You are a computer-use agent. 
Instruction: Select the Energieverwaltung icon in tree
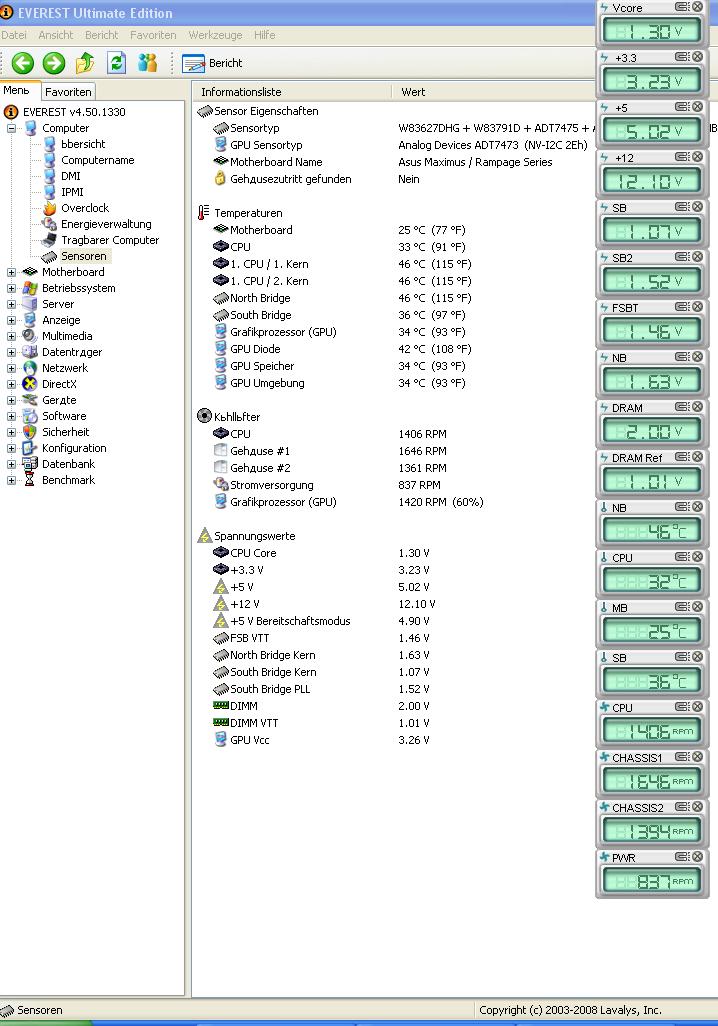(49, 224)
